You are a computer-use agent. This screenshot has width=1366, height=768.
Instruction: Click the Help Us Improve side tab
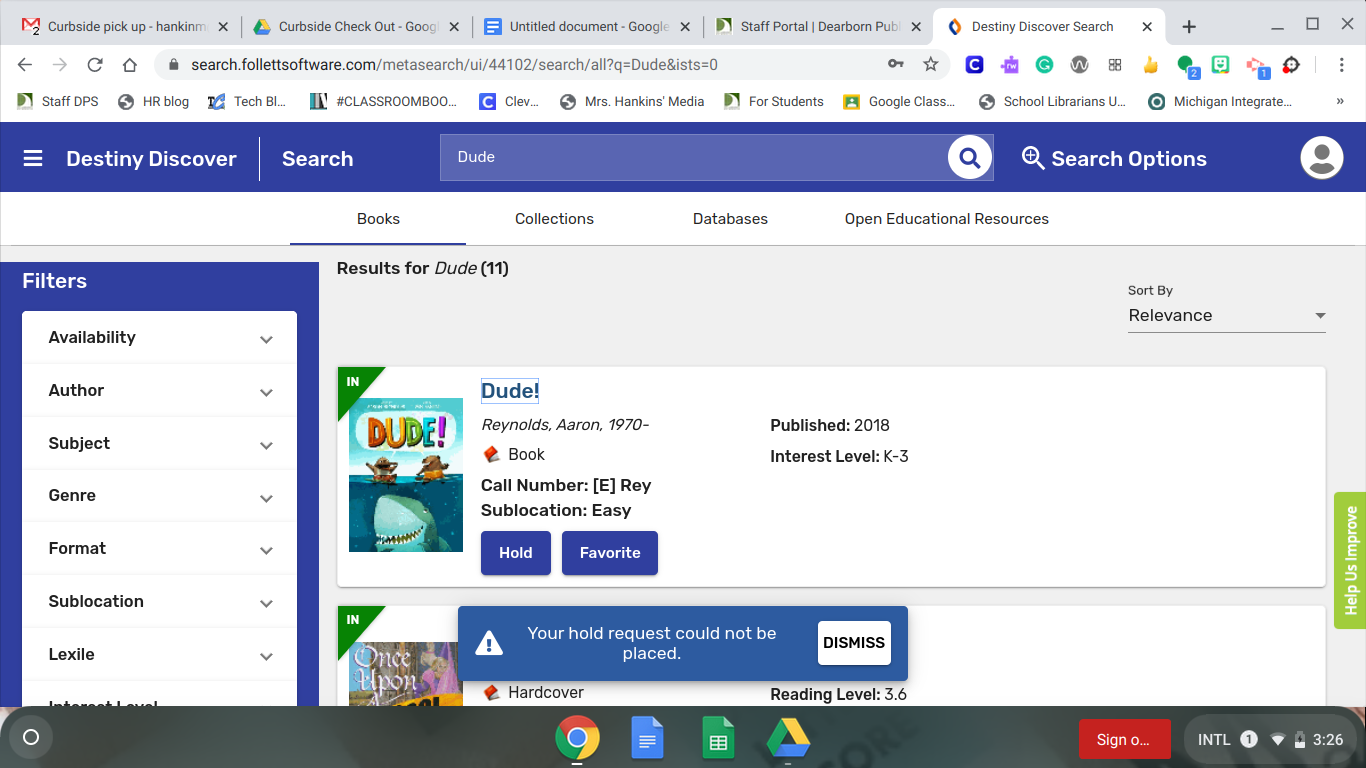[1351, 560]
